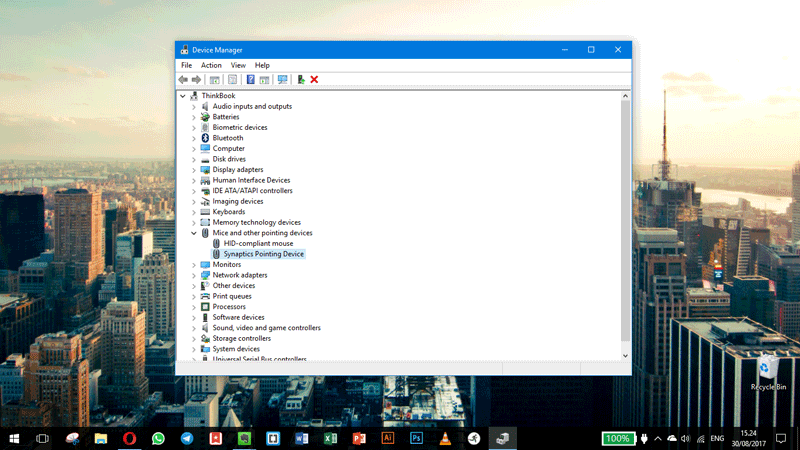Open the Recycle Bin desktop icon
Viewport: 800px width, 450px height.
(x=768, y=368)
